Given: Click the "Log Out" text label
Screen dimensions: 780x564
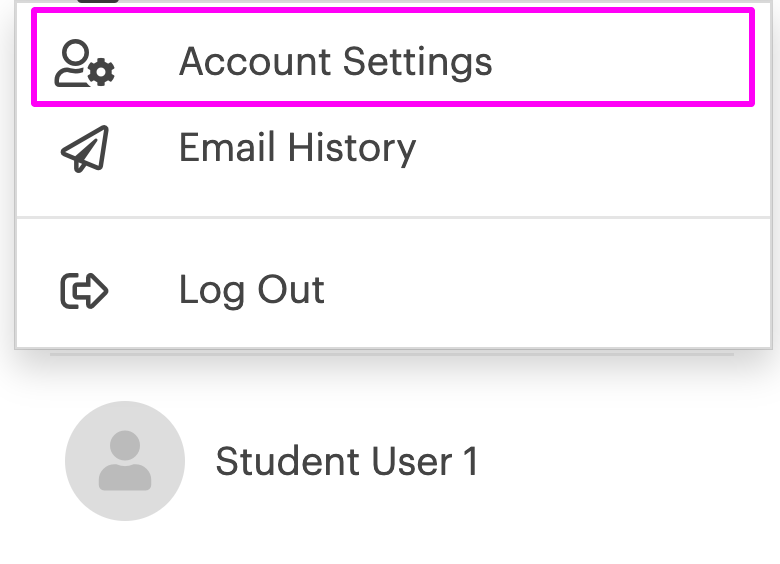Looking at the screenshot, I should point(251,290).
